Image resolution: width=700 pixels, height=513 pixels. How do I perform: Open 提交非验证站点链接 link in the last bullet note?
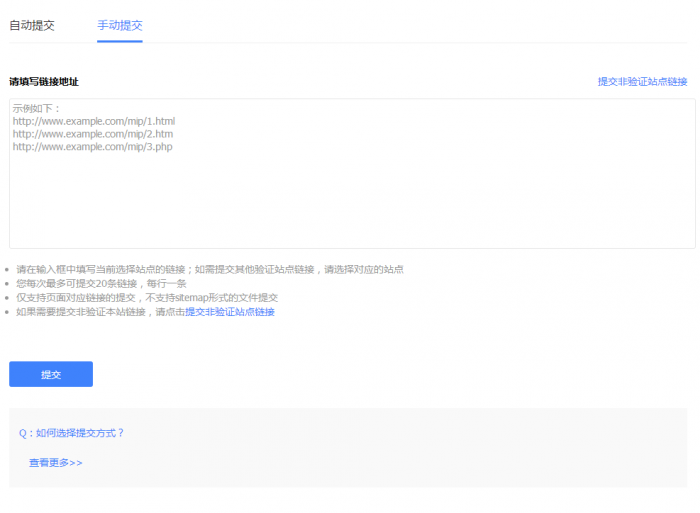pyautogui.click(x=229, y=312)
